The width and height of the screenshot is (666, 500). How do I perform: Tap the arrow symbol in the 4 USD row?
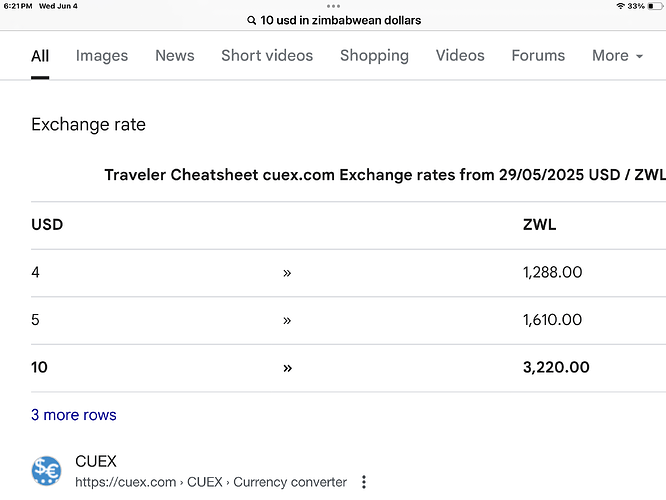[287, 273]
